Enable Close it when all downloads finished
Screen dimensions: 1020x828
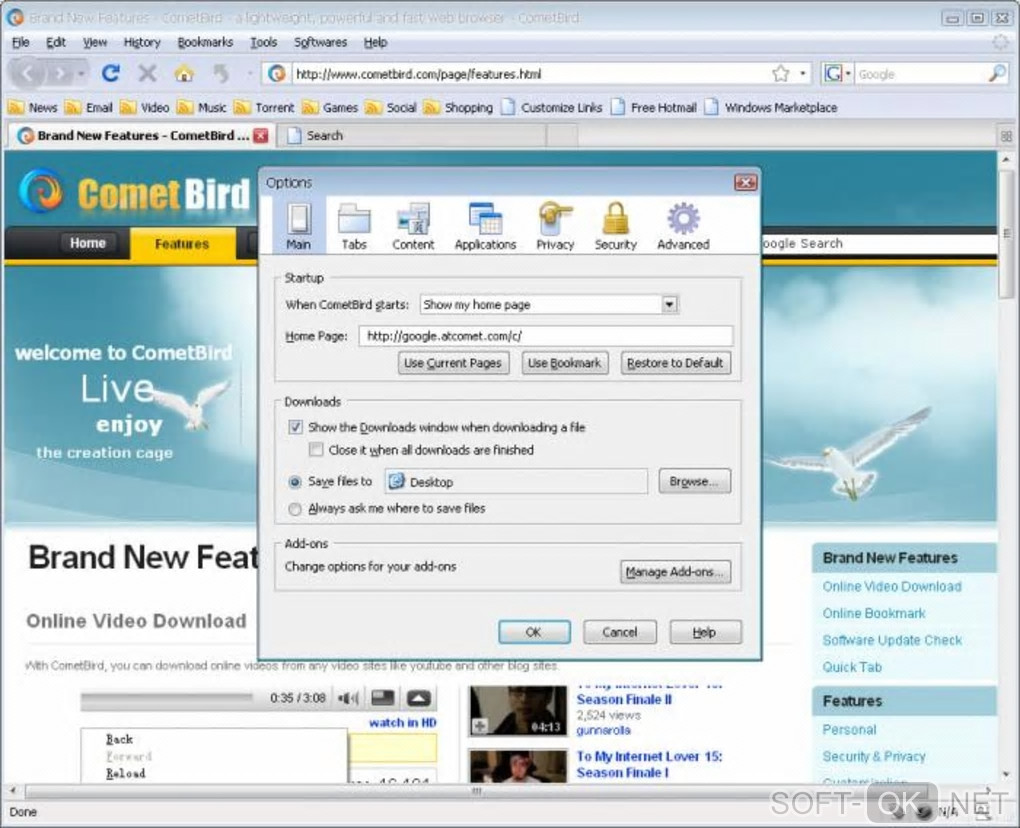pyautogui.click(x=316, y=449)
